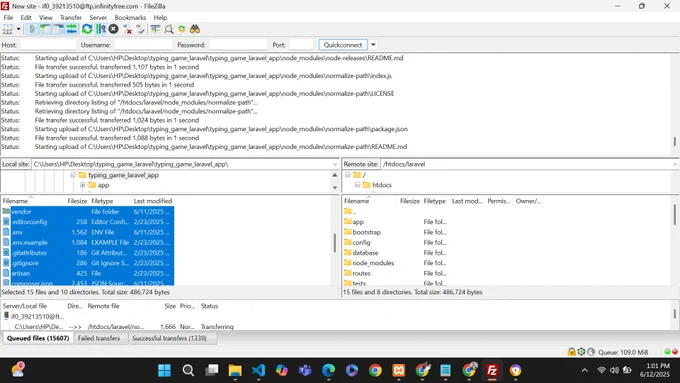
Task: Select the database remote folder
Action: click(365, 253)
